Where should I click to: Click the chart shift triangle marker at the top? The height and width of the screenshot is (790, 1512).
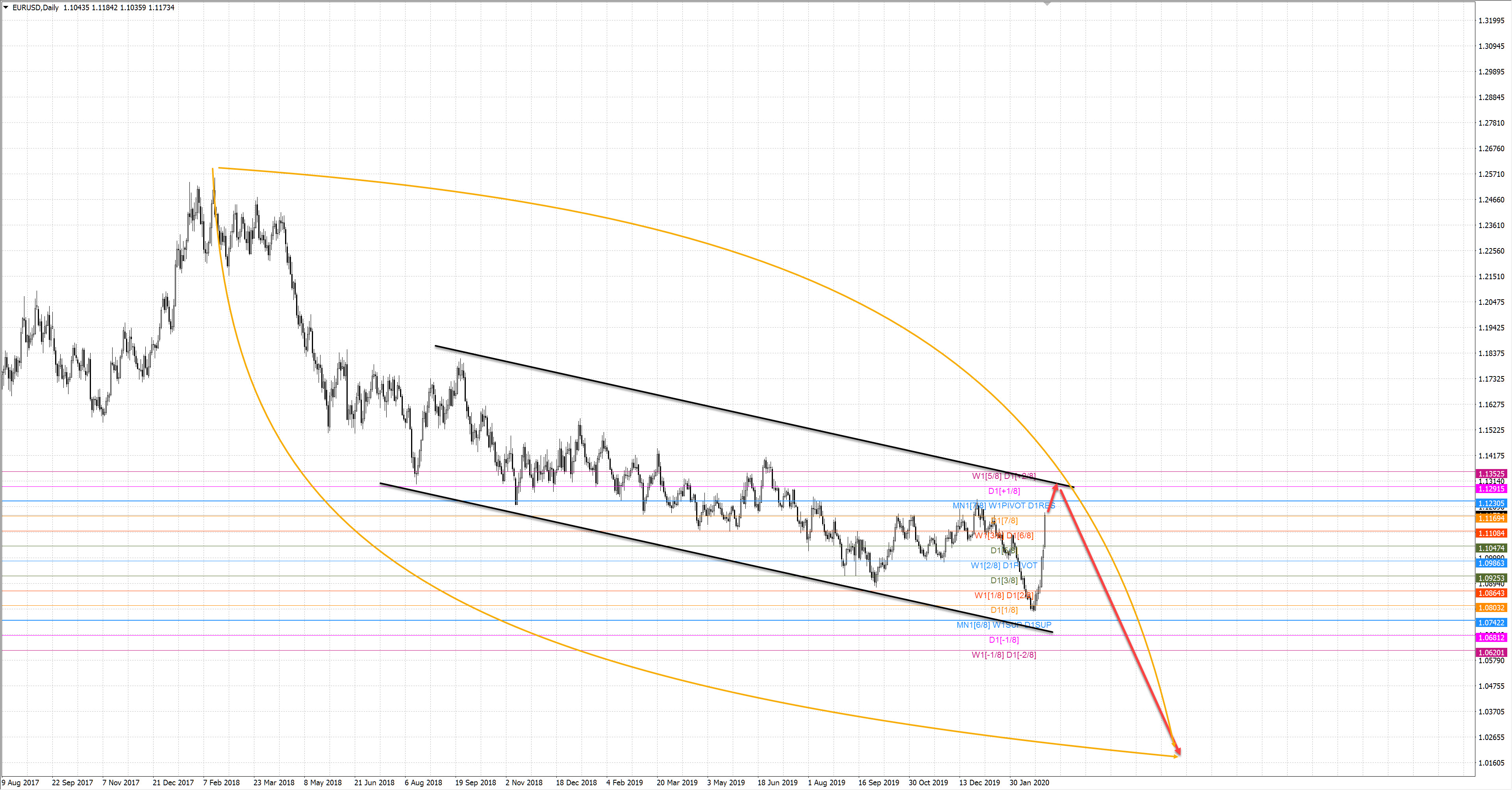click(x=1047, y=4)
